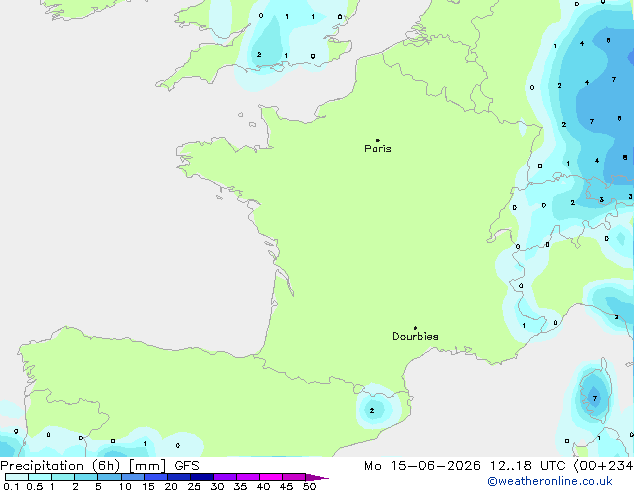
Task: Click the above-50 legend arrow tip
Action: (x=317, y=477)
